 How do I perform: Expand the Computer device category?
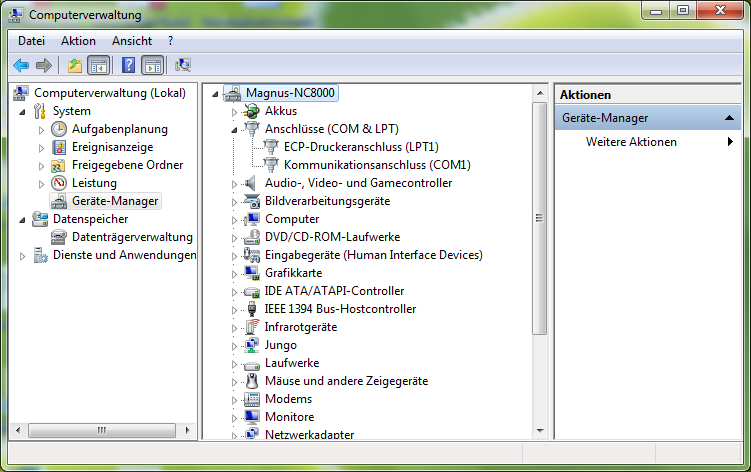point(234,220)
